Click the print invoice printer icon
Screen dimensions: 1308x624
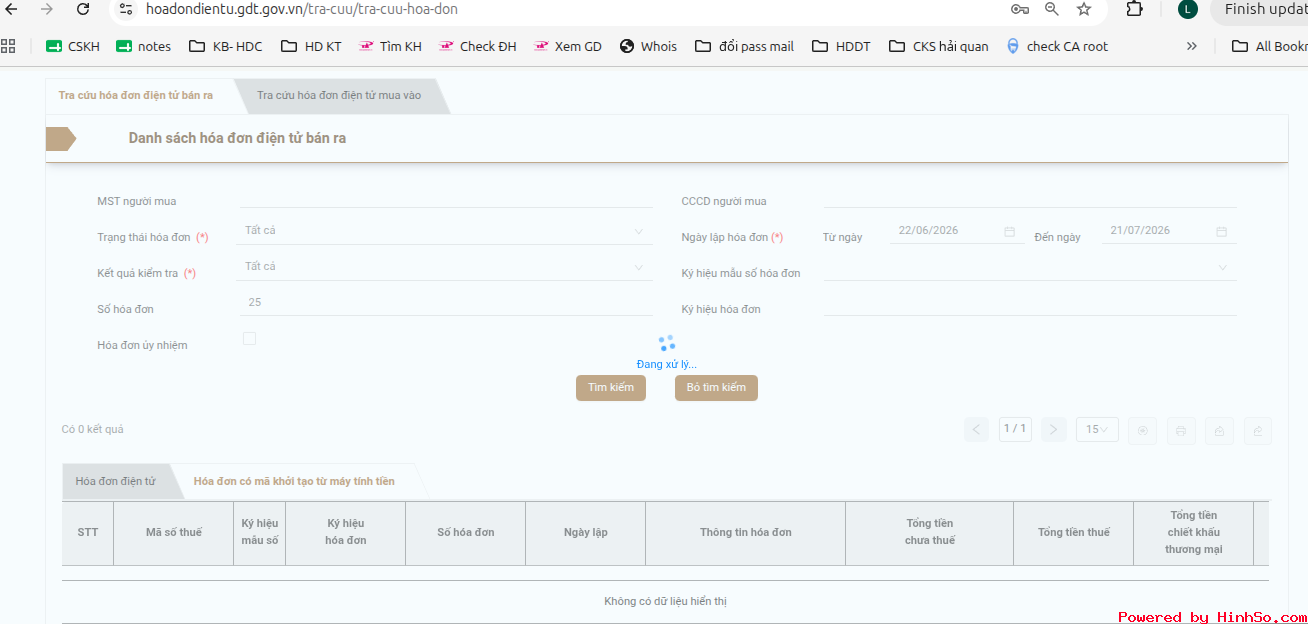pos(1181,431)
